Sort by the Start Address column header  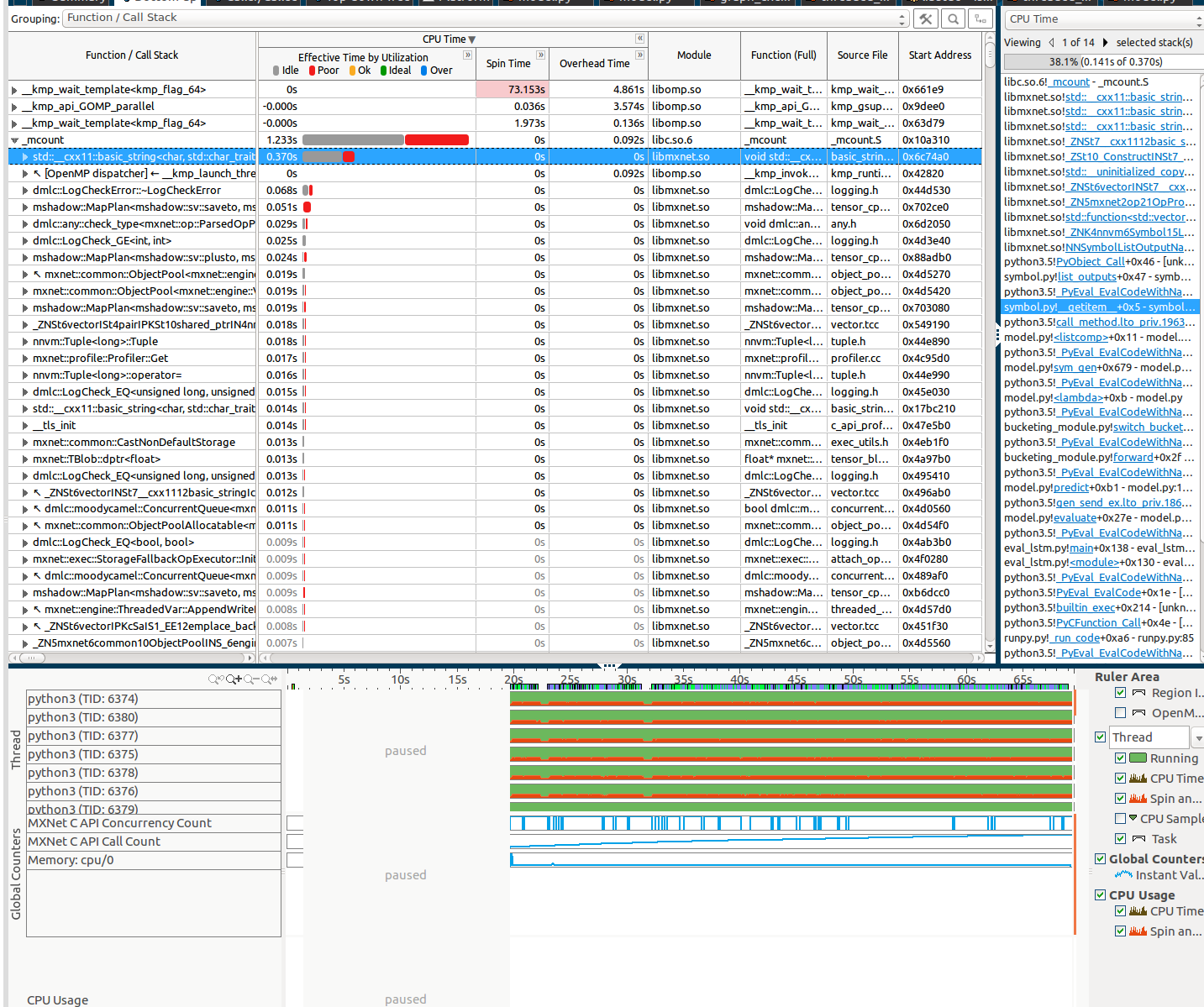coord(940,55)
